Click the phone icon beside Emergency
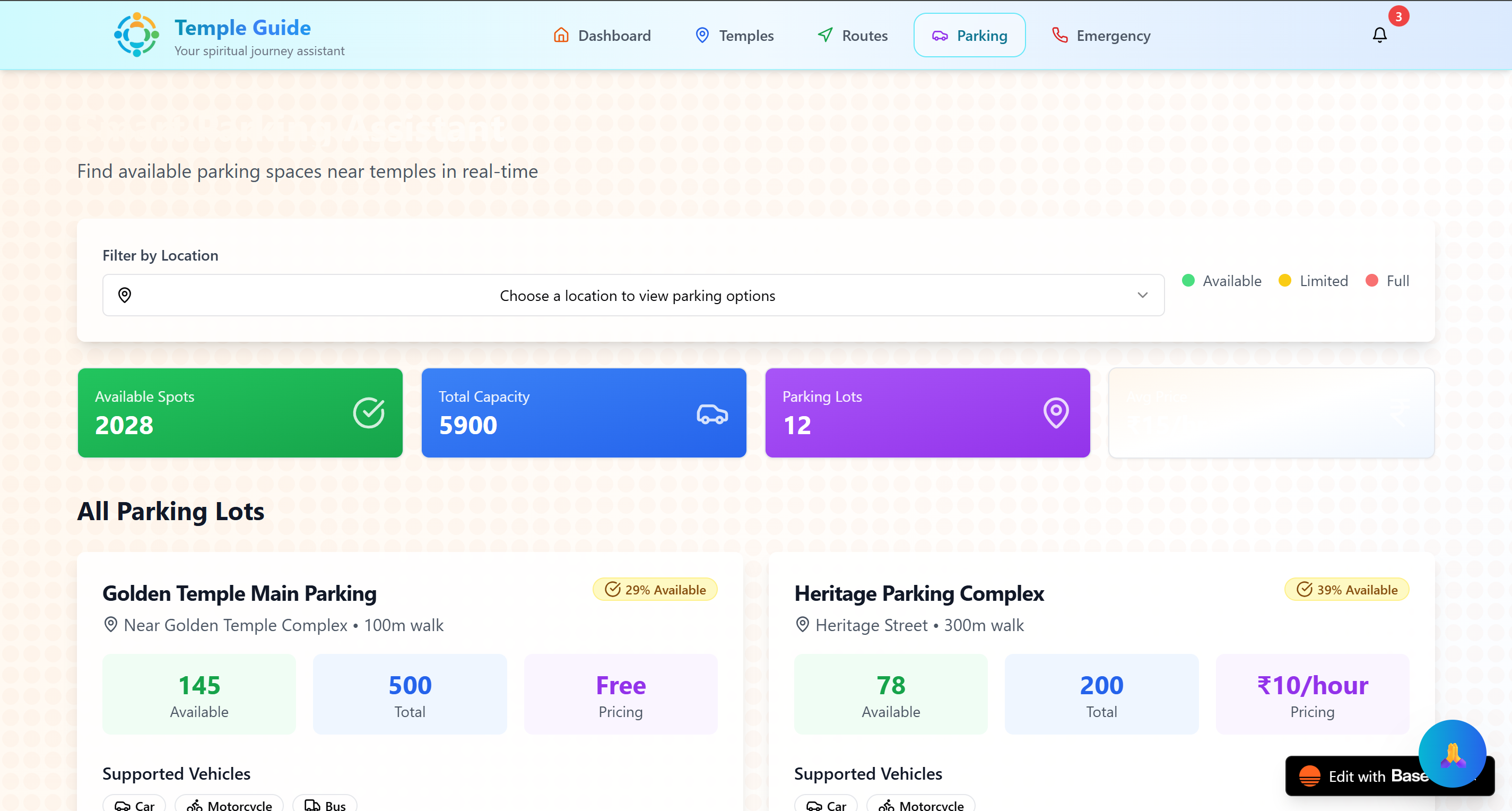This screenshot has width=1512, height=811. click(1059, 35)
